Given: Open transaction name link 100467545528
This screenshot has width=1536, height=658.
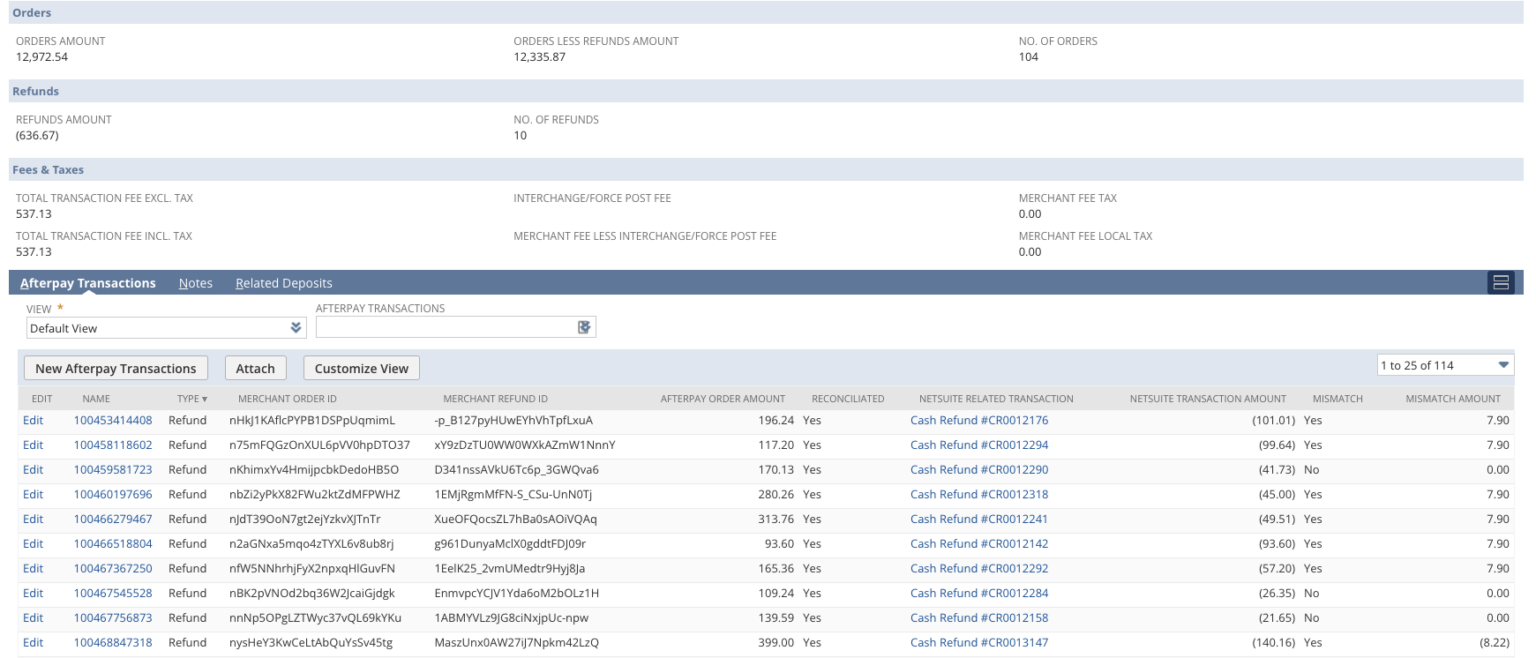Looking at the screenshot, I should (x=113, y=593).
